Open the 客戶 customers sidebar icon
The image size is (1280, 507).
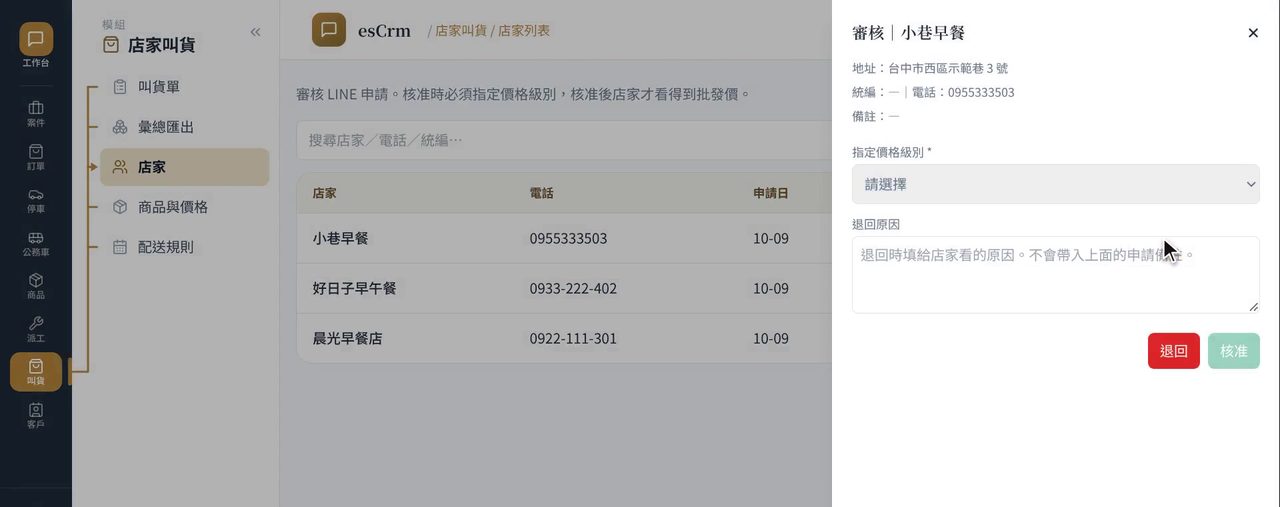[x=36, y=415]
